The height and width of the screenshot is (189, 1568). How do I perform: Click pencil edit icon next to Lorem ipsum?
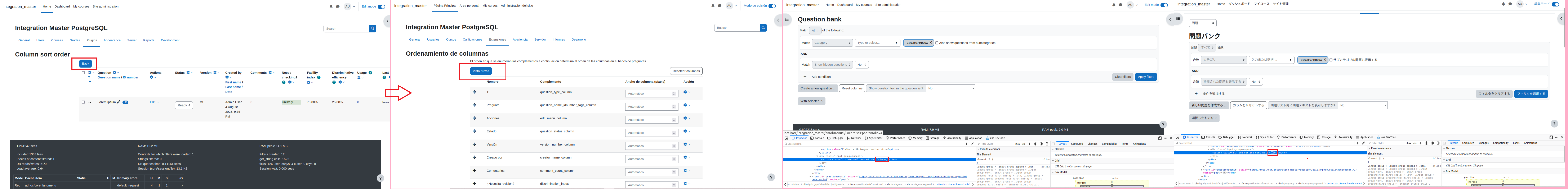[118, 102]
